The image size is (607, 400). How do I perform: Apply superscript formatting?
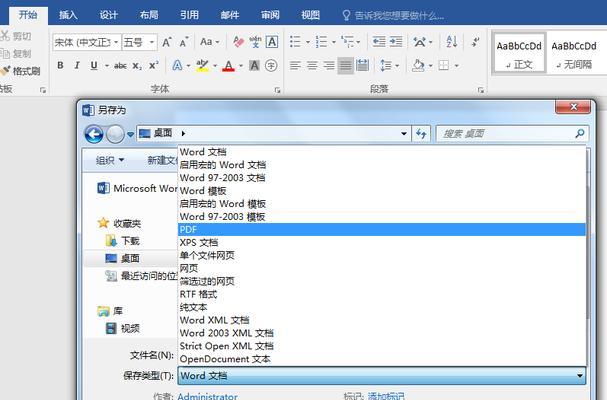coord(154,65)
